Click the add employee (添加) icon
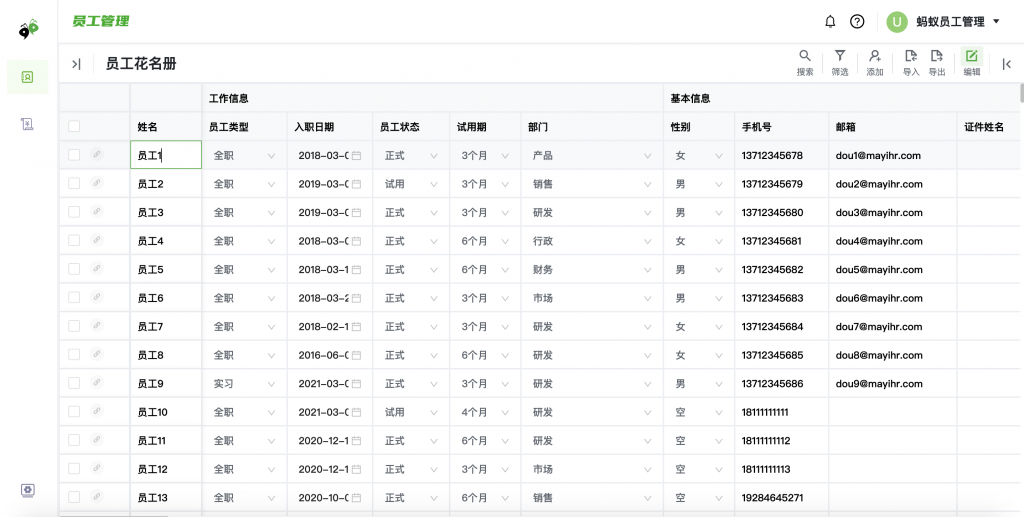1024x517 pixels. point(875,57)
